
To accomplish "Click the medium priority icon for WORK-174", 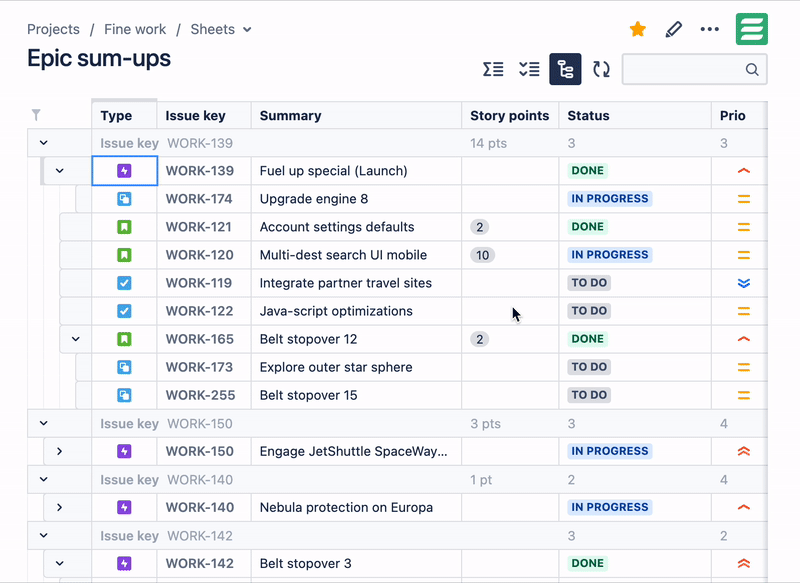I will click(x=744, y=199).
